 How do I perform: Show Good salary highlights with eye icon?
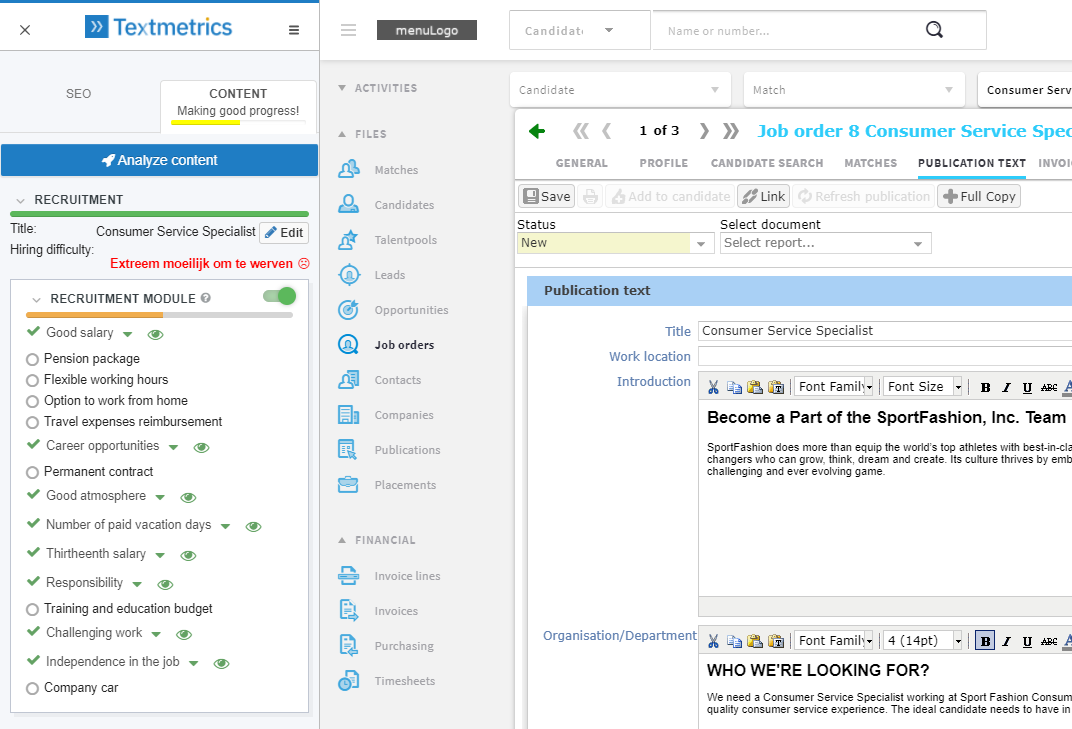pyautogui.click(x=155, y=334)
